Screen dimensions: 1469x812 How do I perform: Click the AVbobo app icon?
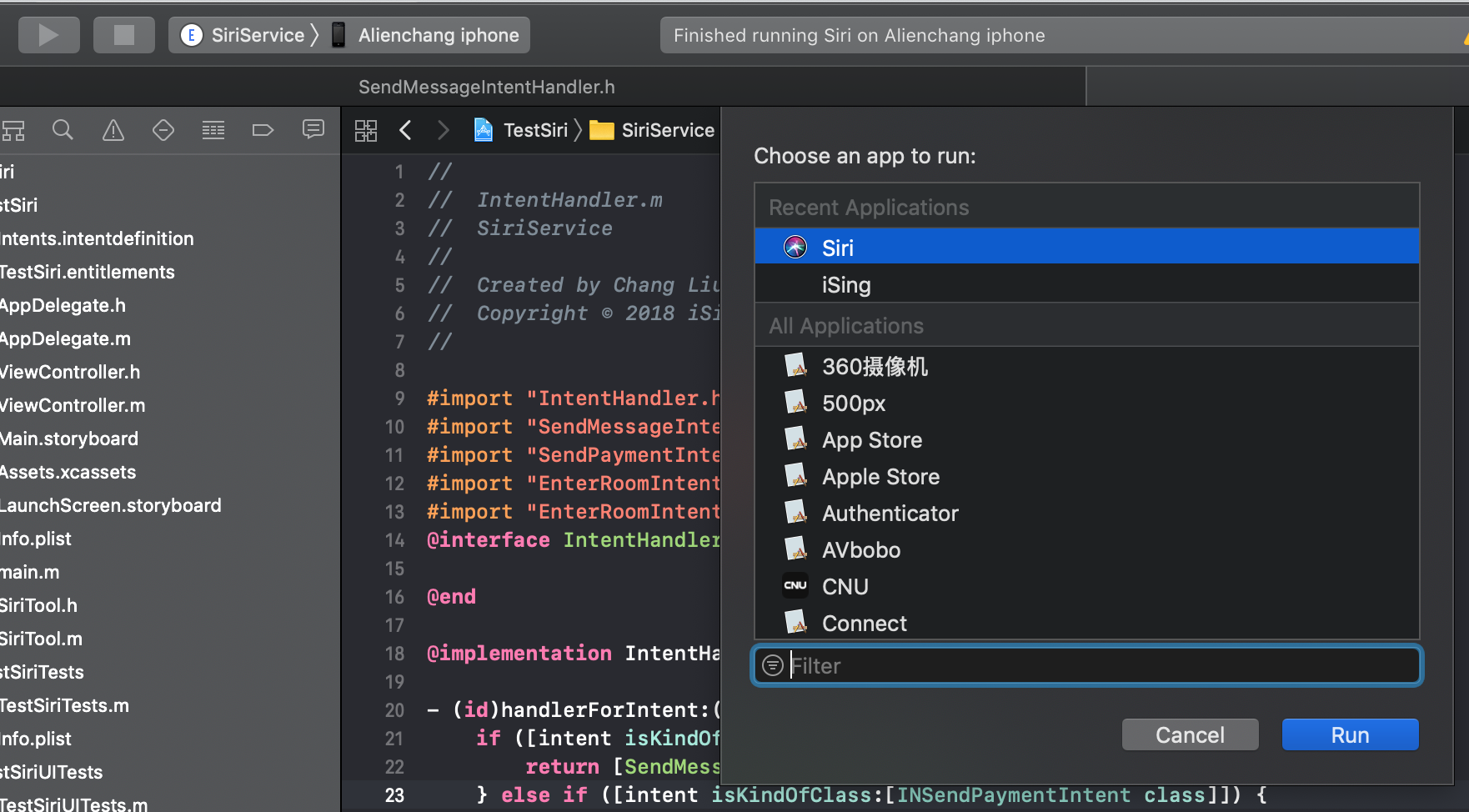point(795,549)
